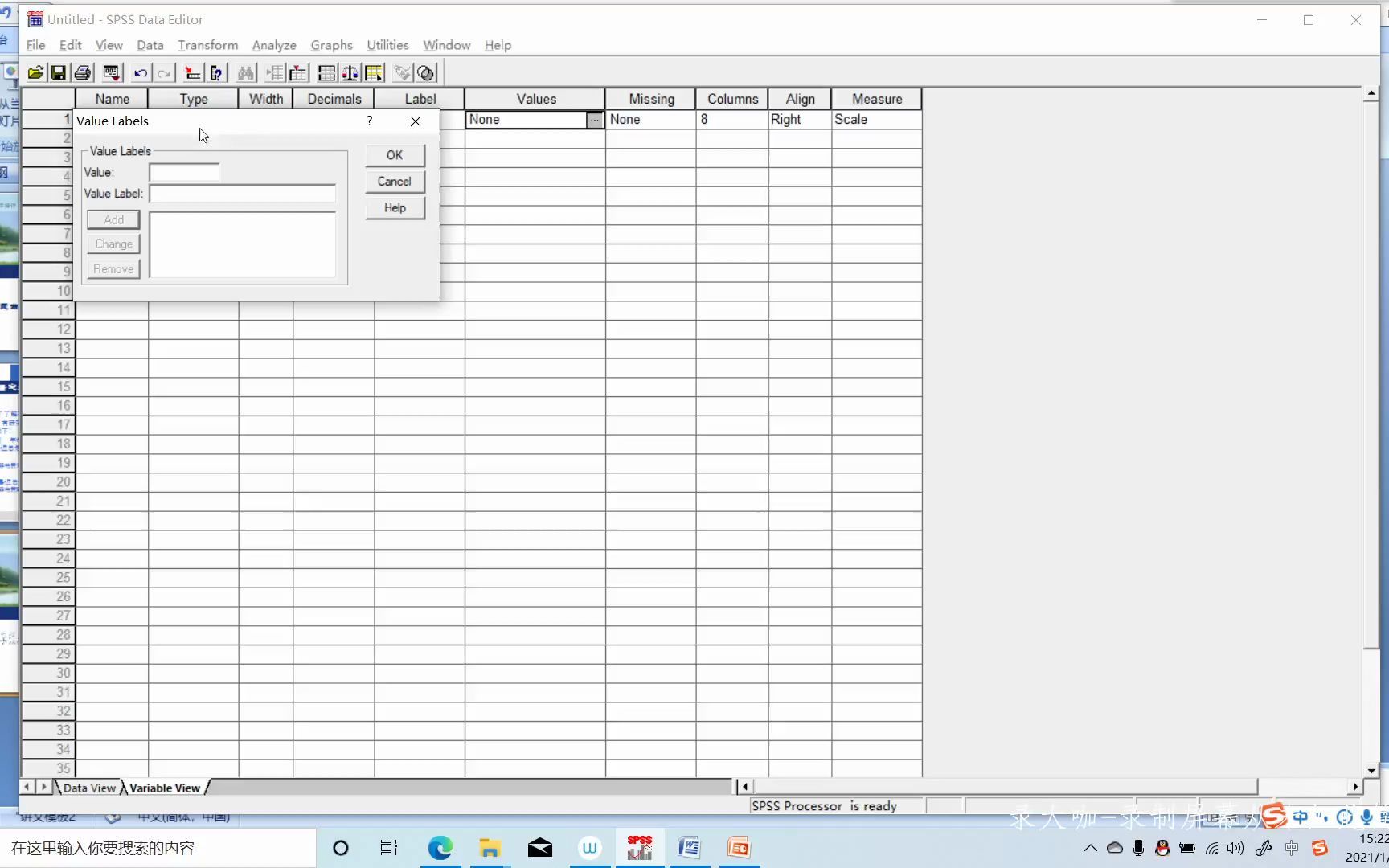Click the sheet tab scroll-left arrow
Viewport: 1389px width, 868px height.
[28, 787]
